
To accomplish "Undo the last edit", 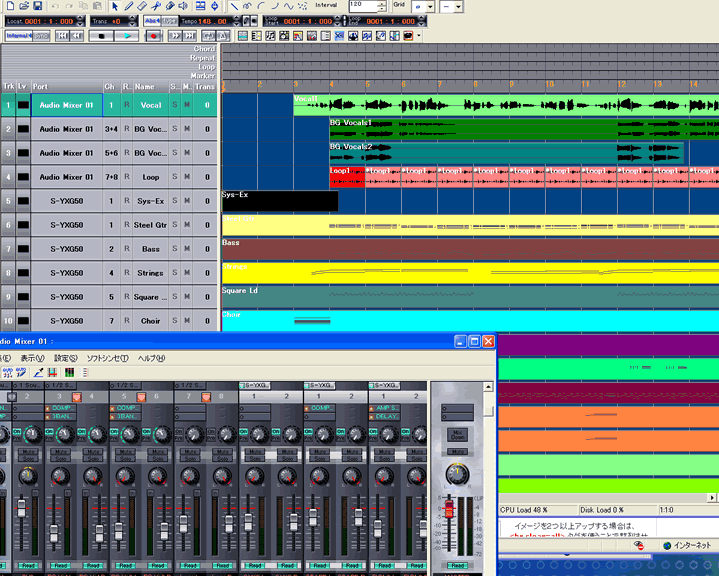I will click(55, 6).
